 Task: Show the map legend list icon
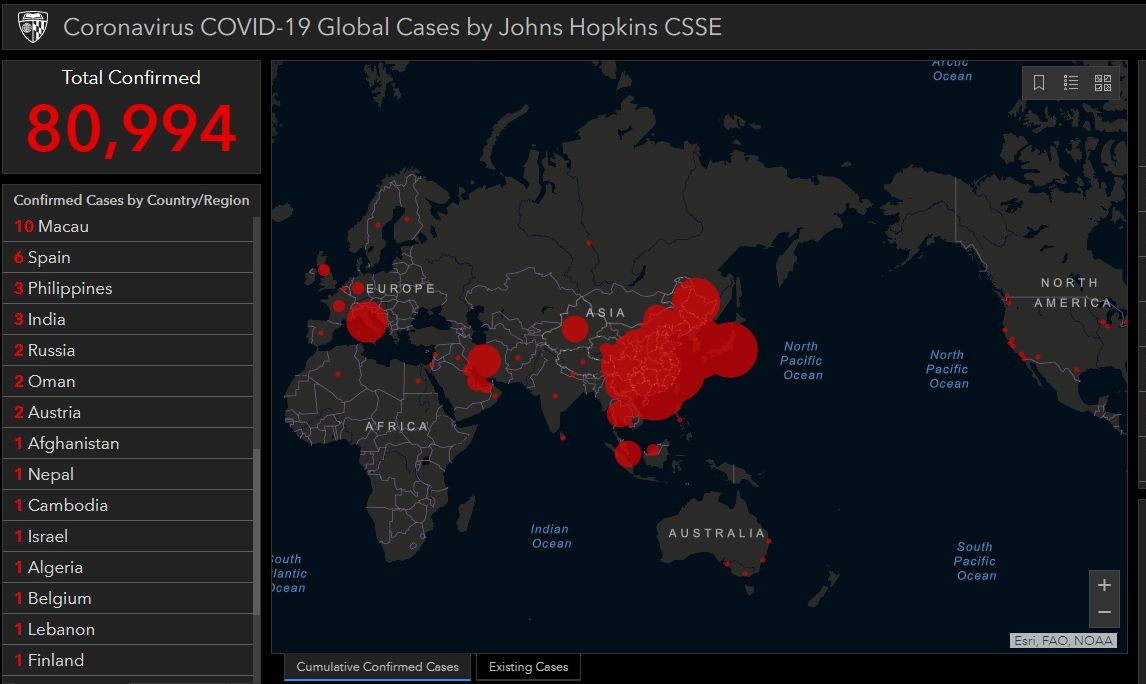point(1071,83)
